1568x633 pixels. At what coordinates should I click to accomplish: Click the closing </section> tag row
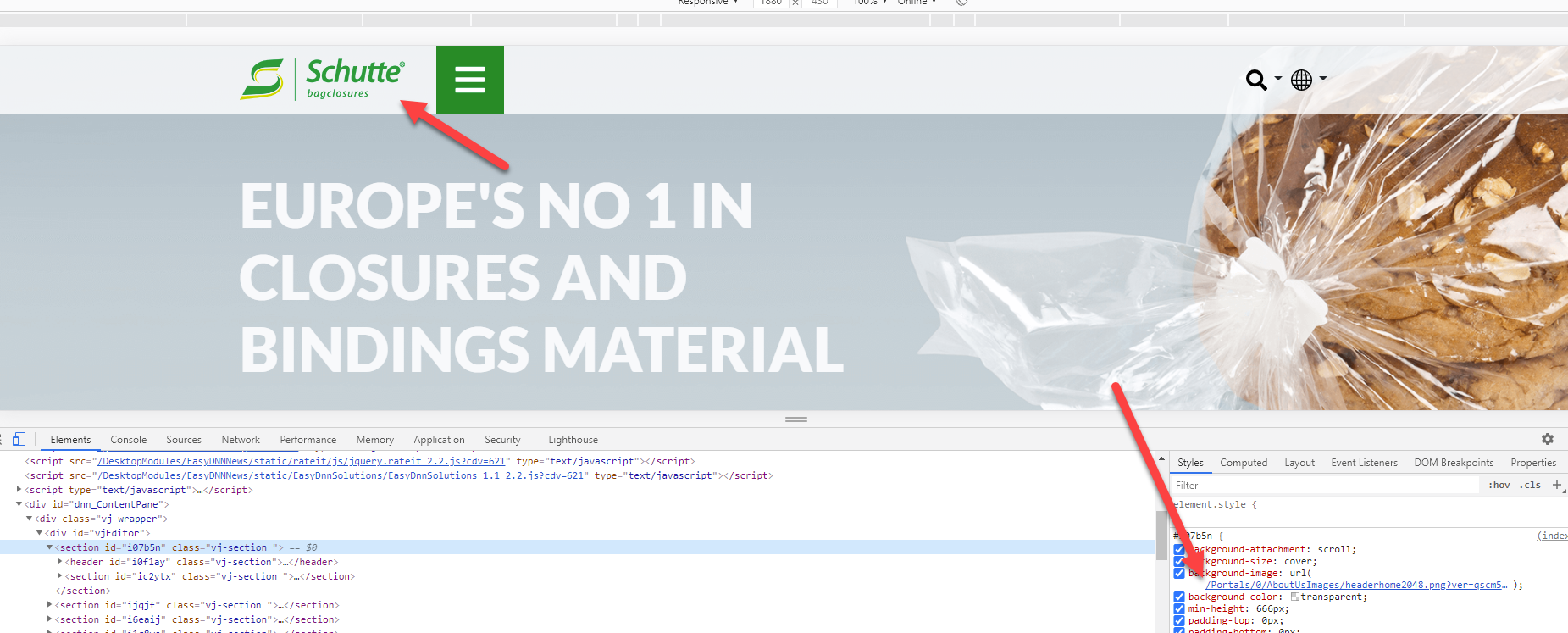[83, 591]
